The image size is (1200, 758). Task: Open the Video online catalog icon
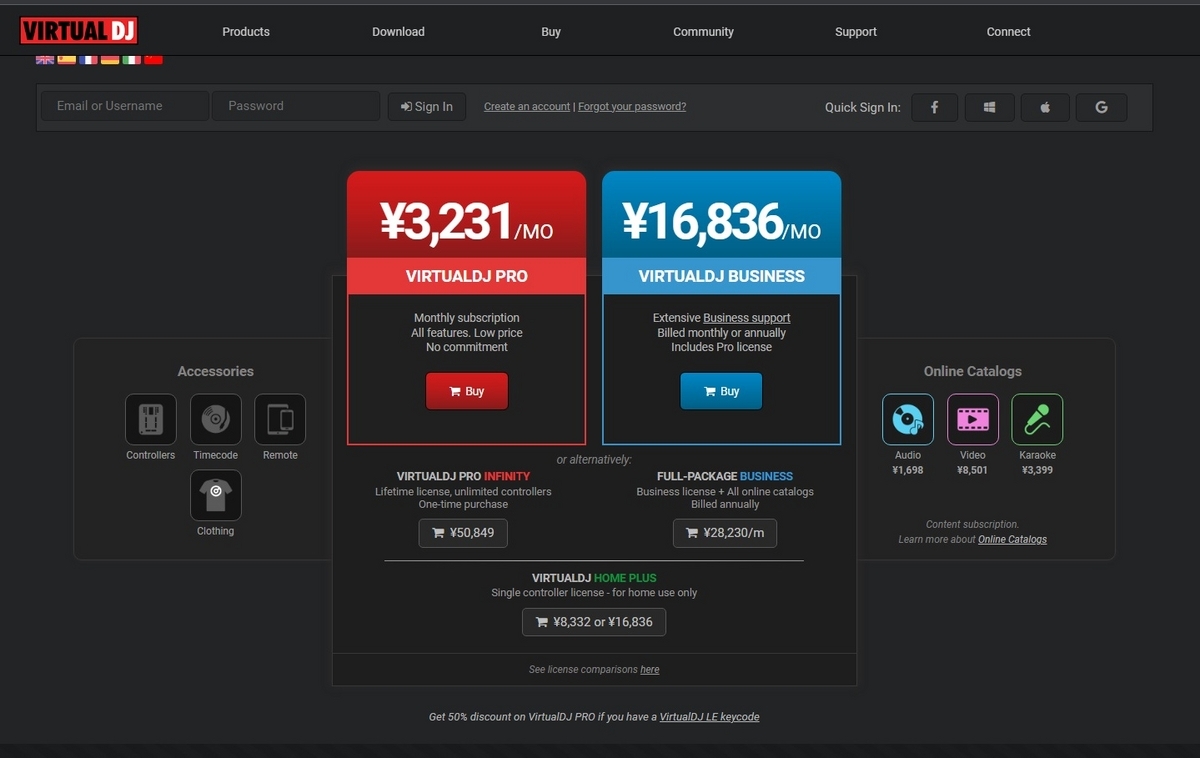[x=973, y=419]
